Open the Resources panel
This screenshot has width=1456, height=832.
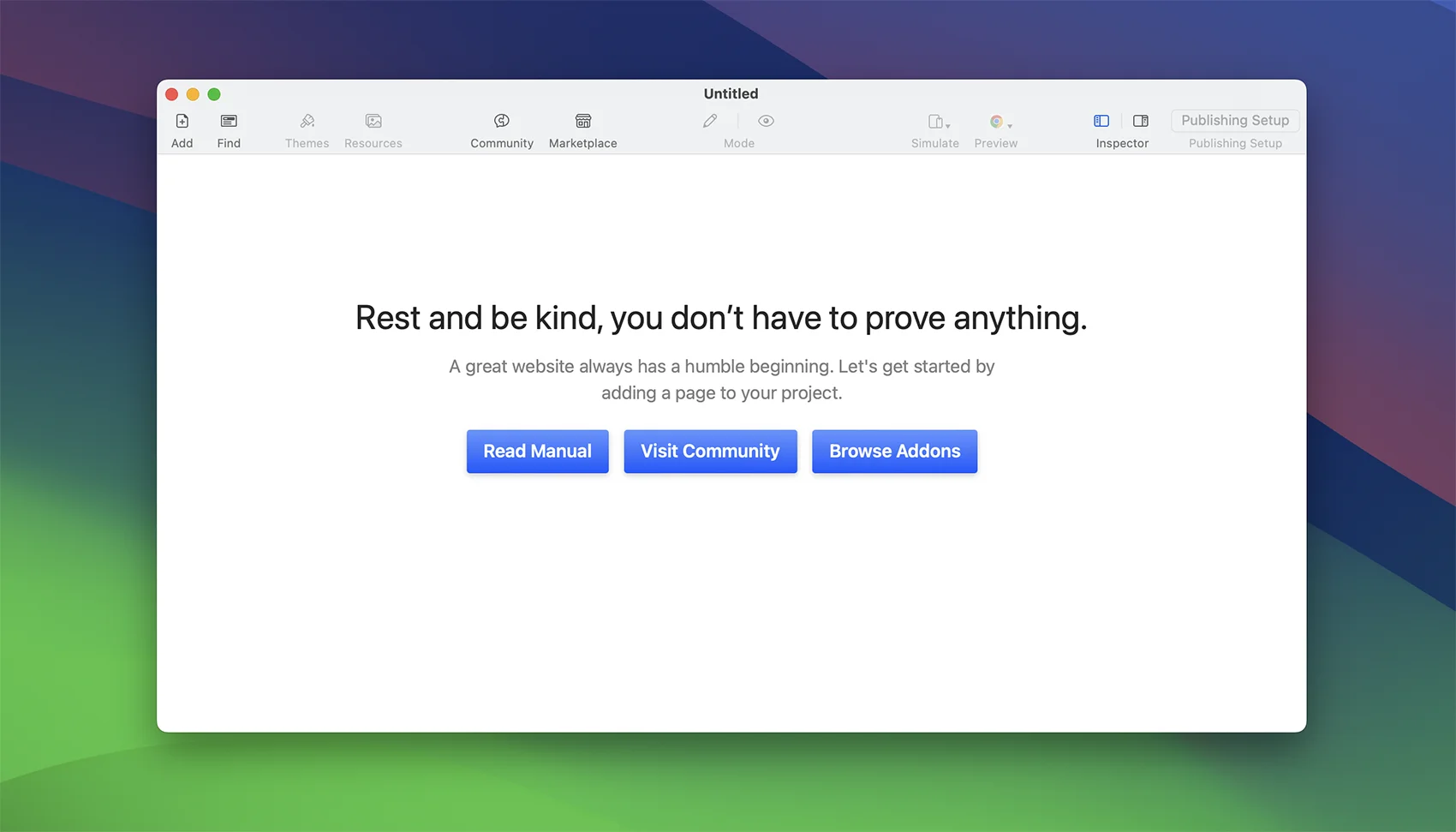pyautogui.click(x=373, y=122)
